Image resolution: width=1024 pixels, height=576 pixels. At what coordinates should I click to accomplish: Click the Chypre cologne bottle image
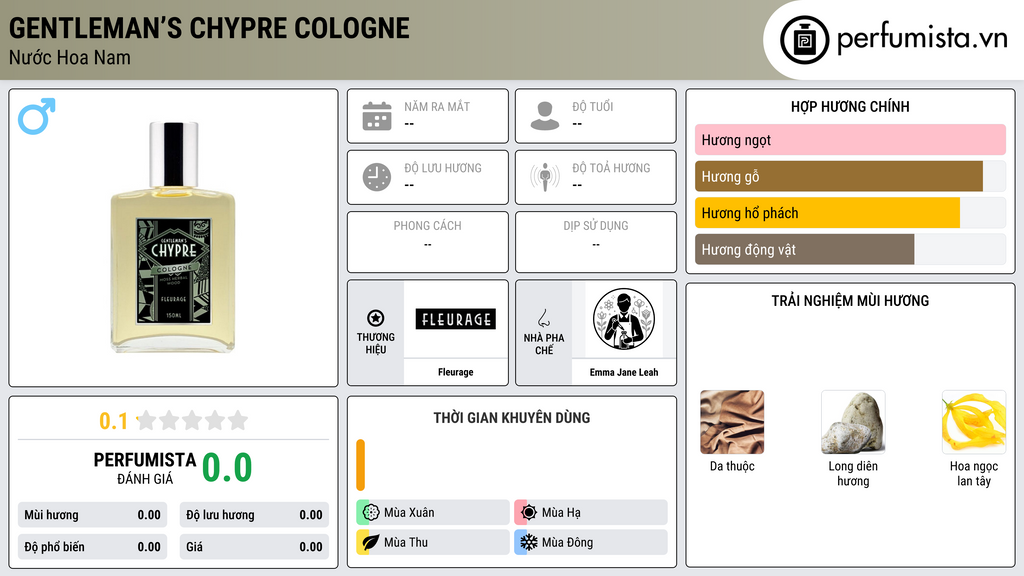click(173, 237)
